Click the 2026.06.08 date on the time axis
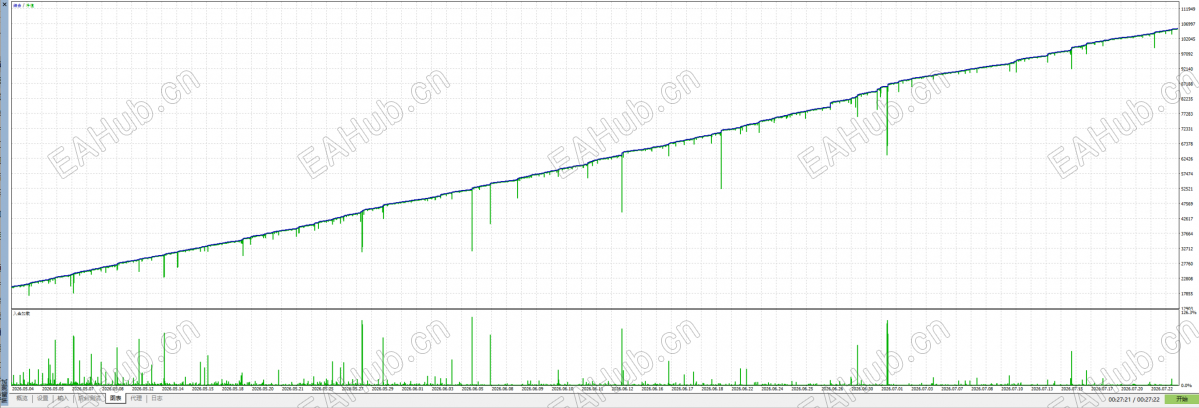1199x408 pixels. (502, 389)
